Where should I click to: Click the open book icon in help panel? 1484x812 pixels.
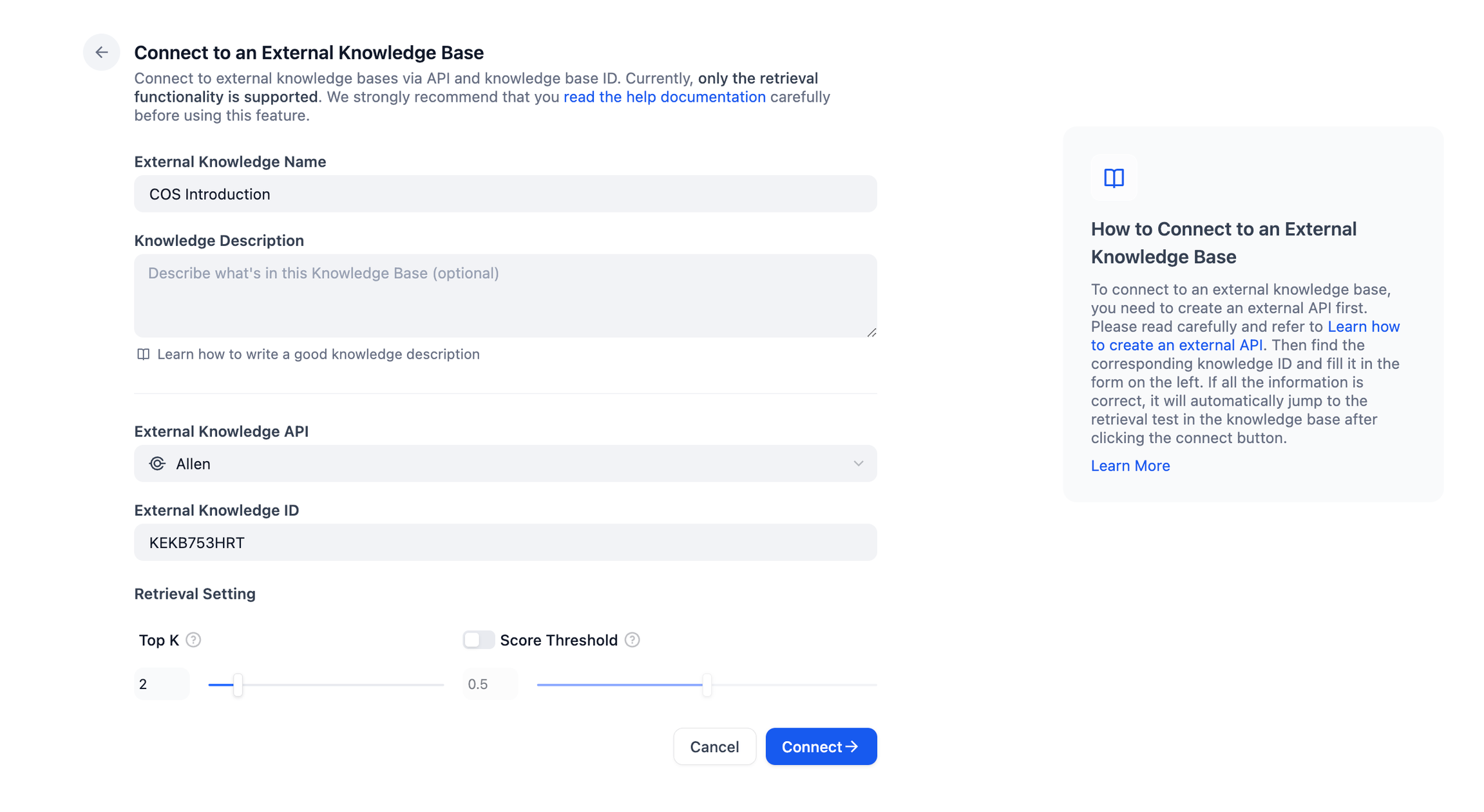click(1113, 178)
